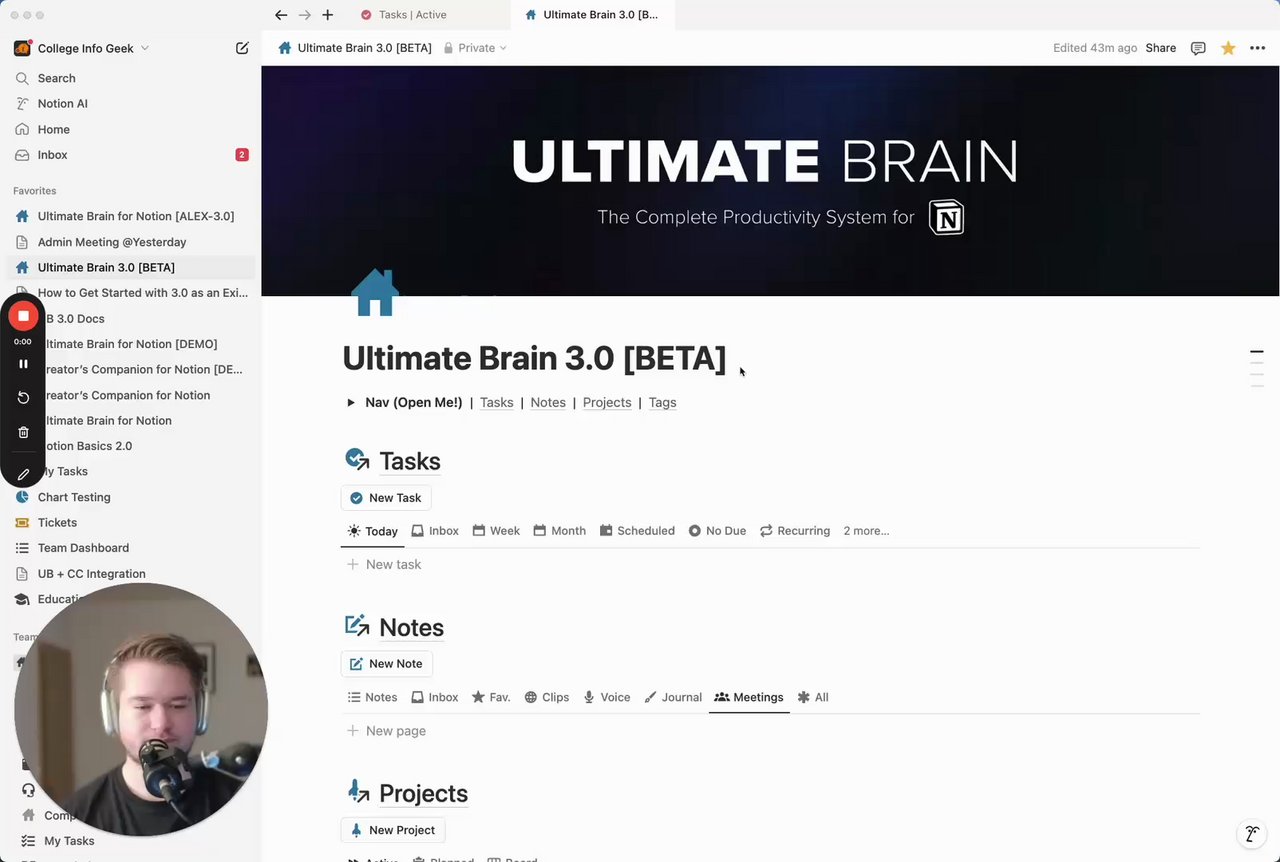Add a row via + New page
This screenshot has height=862, width=1280.
(386, 731)
